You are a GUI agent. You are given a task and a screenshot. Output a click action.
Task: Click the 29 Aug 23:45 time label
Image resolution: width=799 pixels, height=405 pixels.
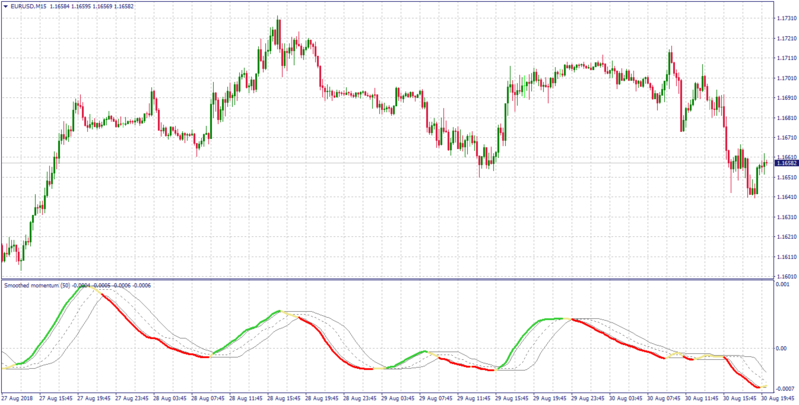(x=590, y=399)
